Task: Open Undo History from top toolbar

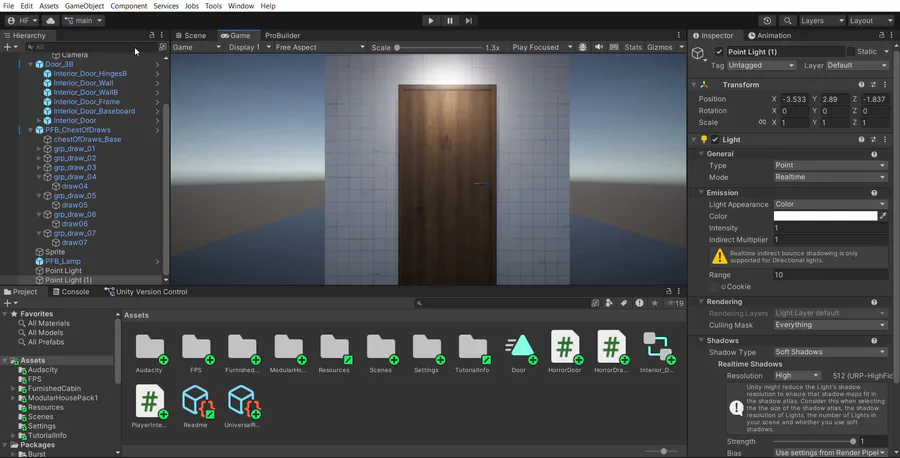Action: pos(767,20)
